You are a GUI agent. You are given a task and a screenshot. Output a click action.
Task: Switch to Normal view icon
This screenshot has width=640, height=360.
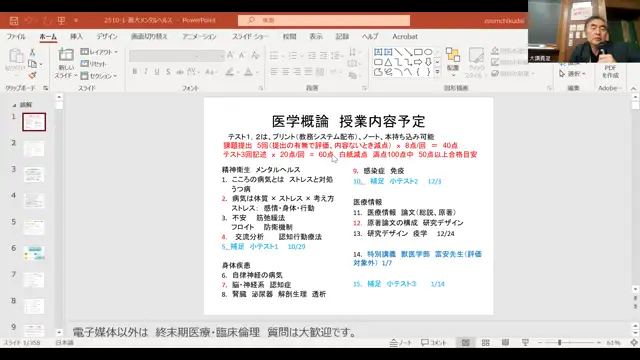(466, 342)
